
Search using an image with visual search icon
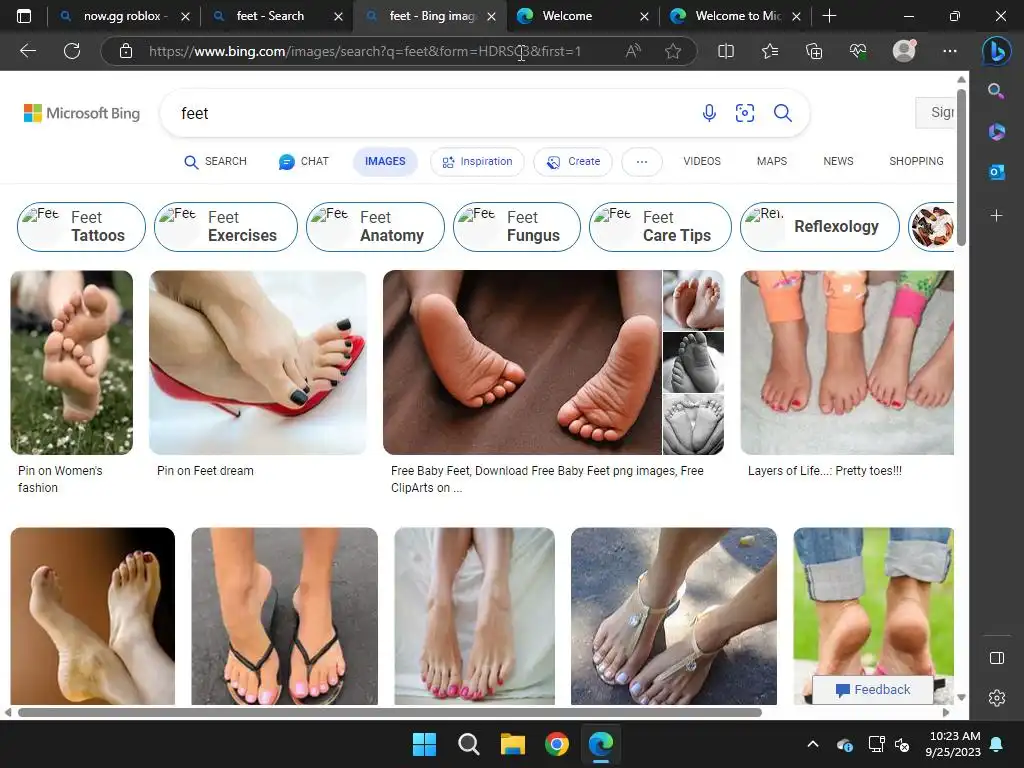(745, 113)
